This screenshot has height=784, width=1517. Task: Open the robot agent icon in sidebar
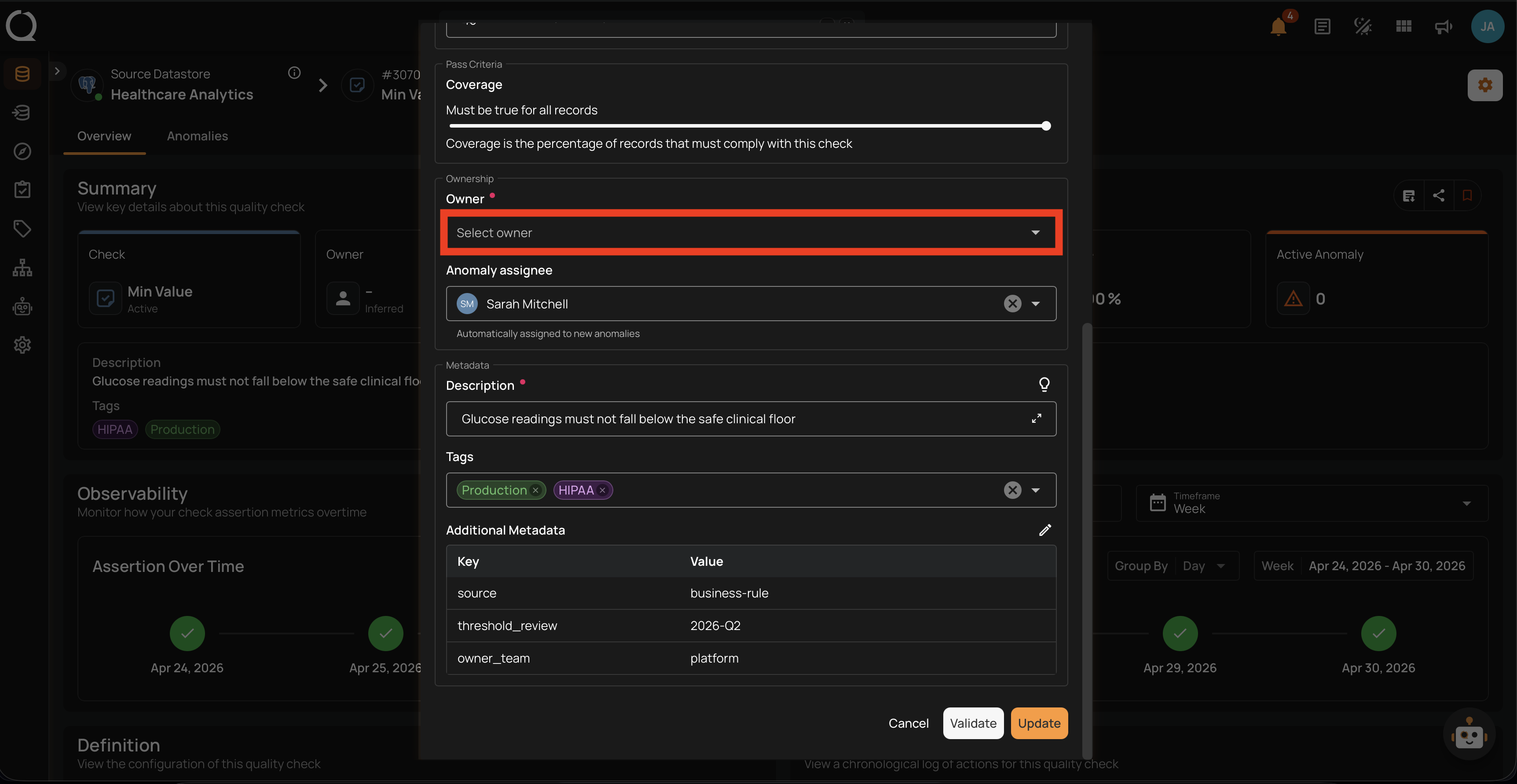pos(22,306)
